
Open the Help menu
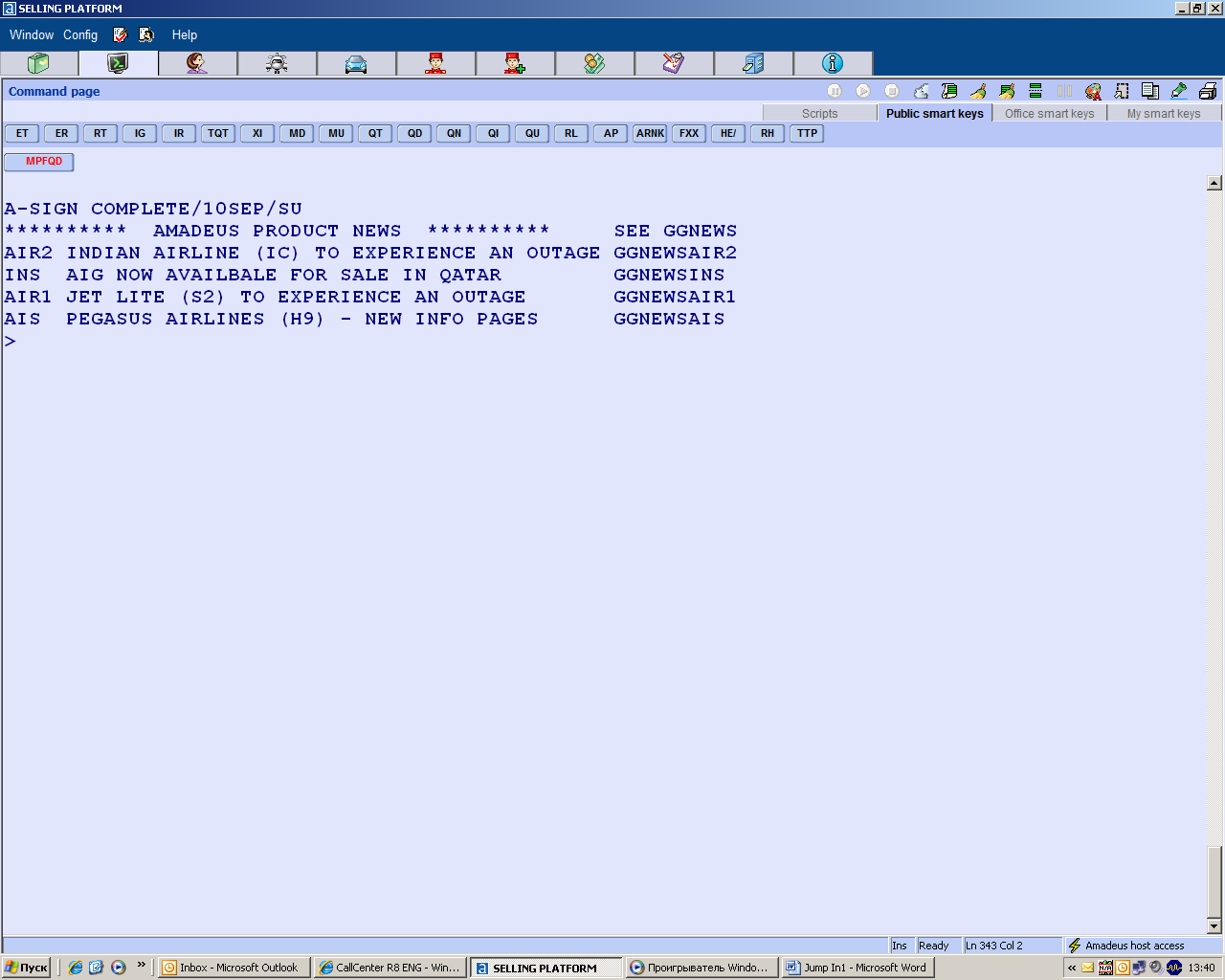[185, 34]
